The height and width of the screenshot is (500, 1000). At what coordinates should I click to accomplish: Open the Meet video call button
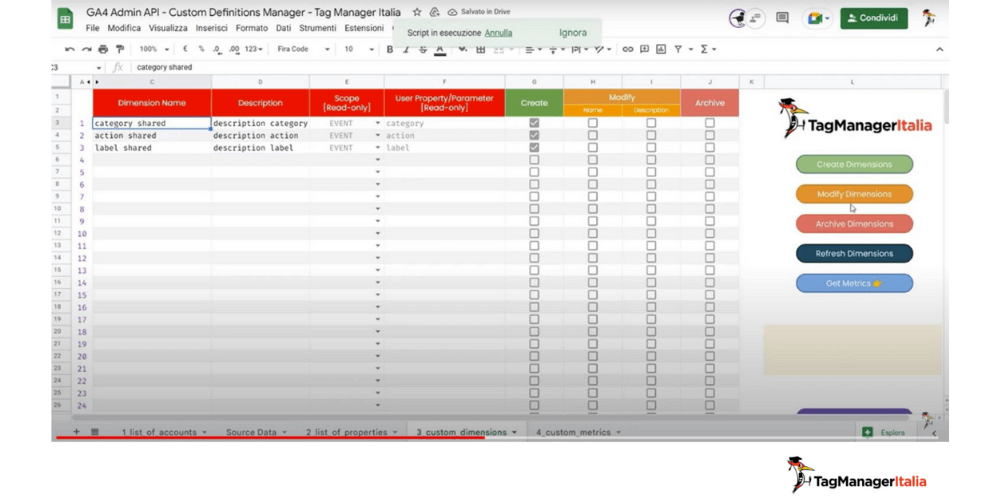coord(818,18)
